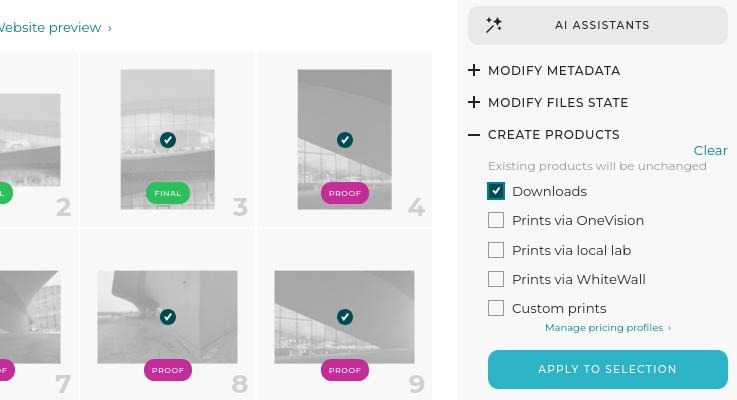Open the Website preview link
The image size is (737, 400).
(54, 27)
